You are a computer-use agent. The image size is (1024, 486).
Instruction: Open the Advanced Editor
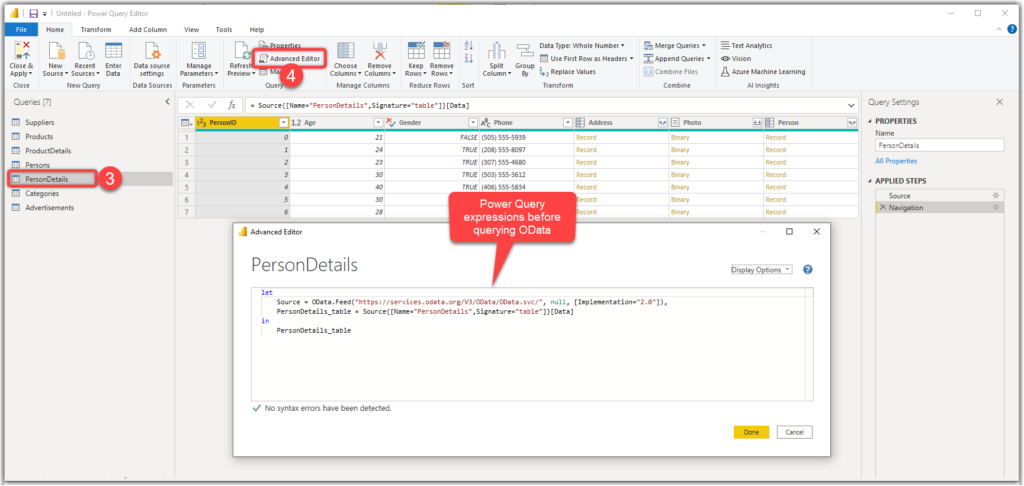[290, 58]
